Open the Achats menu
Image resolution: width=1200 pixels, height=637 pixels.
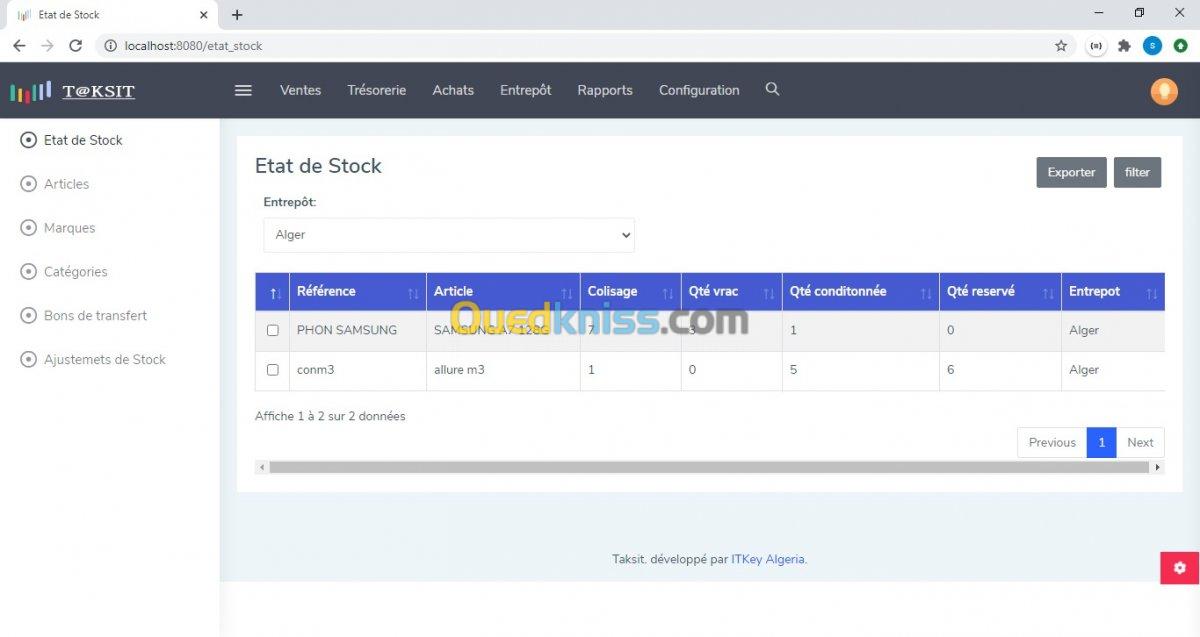tap(453, 90)
